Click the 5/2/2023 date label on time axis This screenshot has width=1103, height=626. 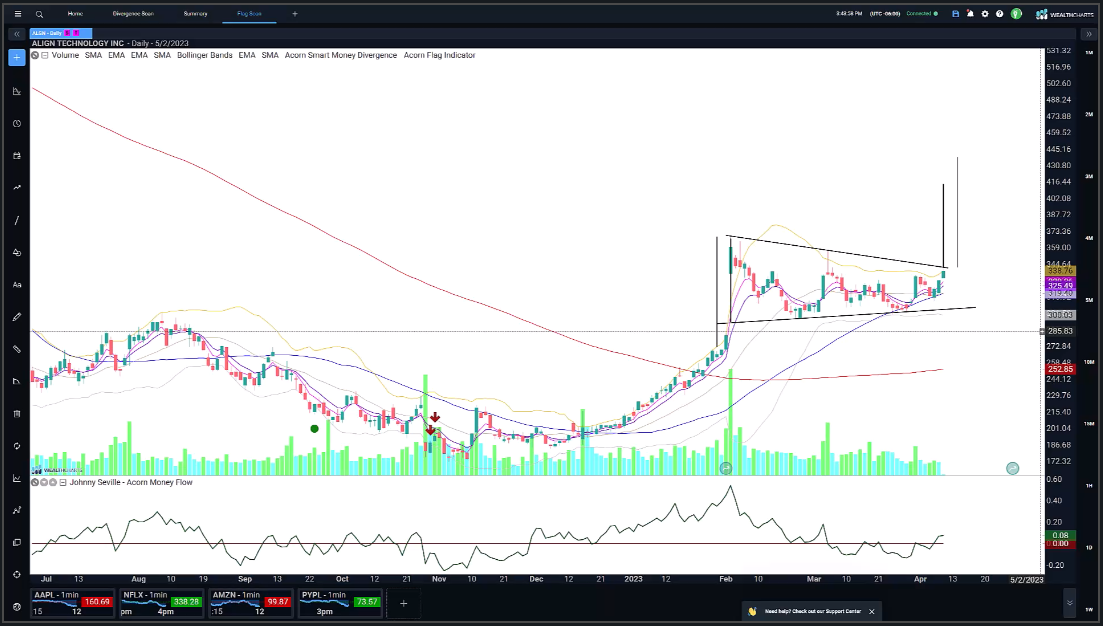[1026, 580]
